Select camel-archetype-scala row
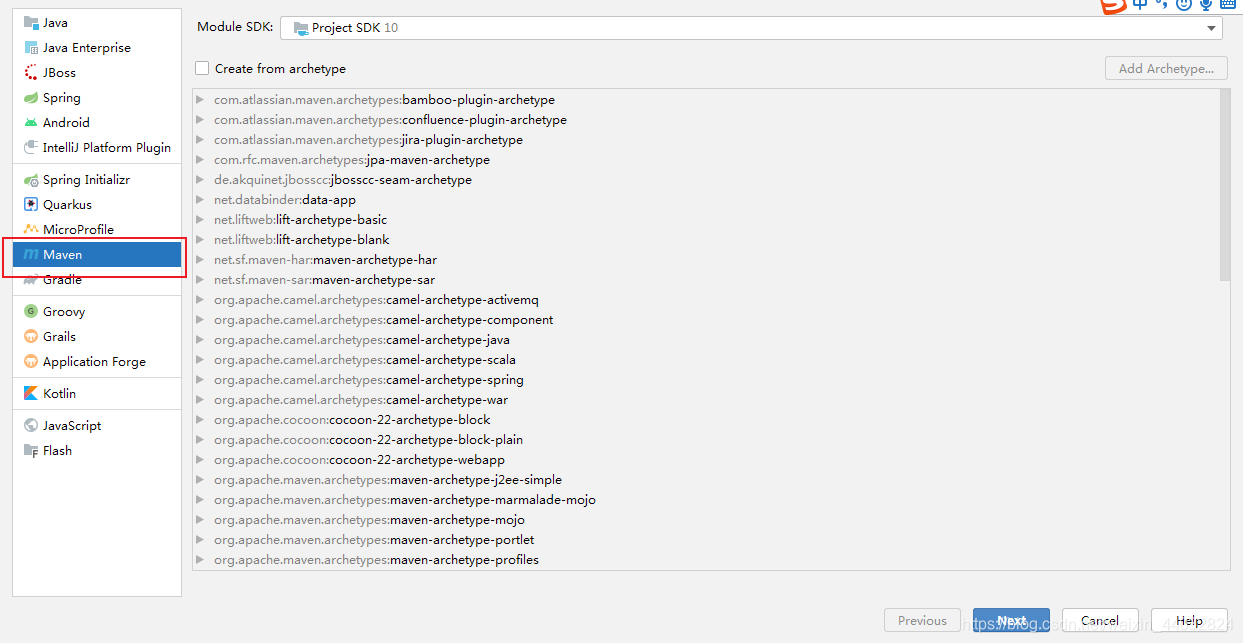 click(x=706, y=360)
